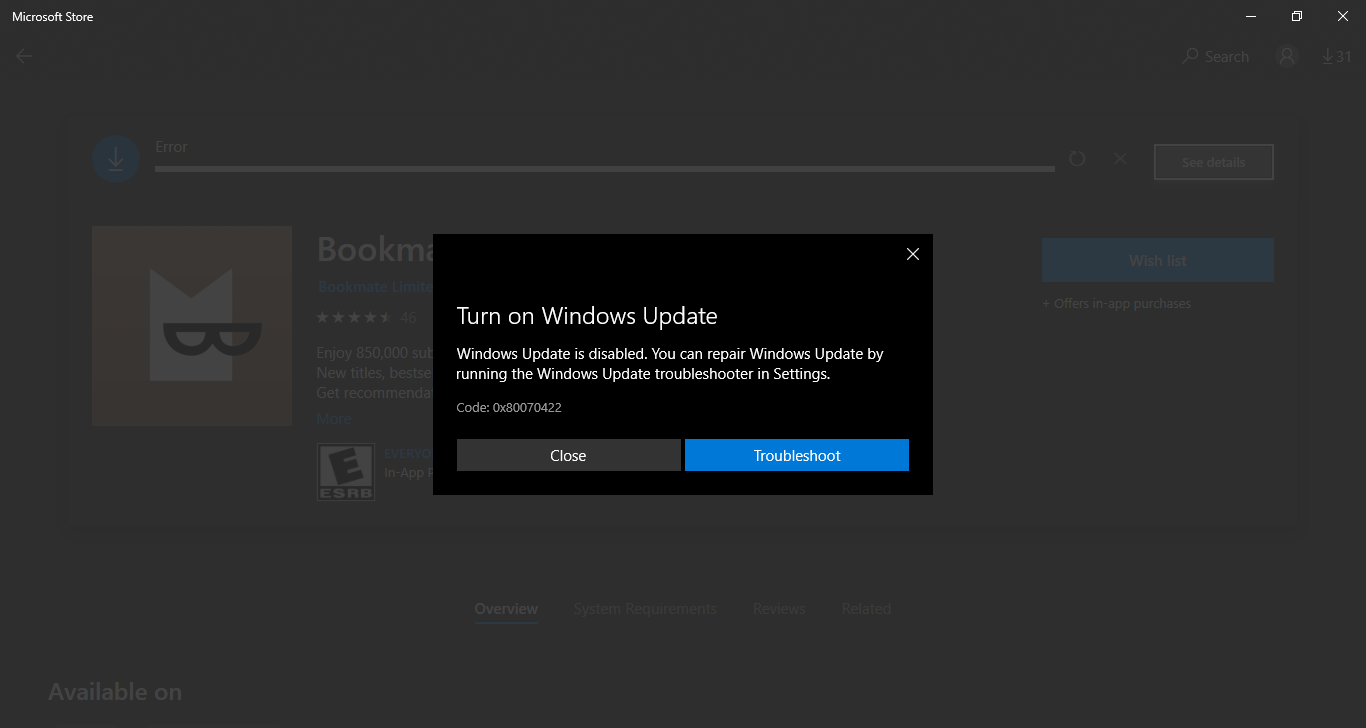Run the Troubleshoot action
Viewport: 1366px width, 728px height.
click(797, 454)
